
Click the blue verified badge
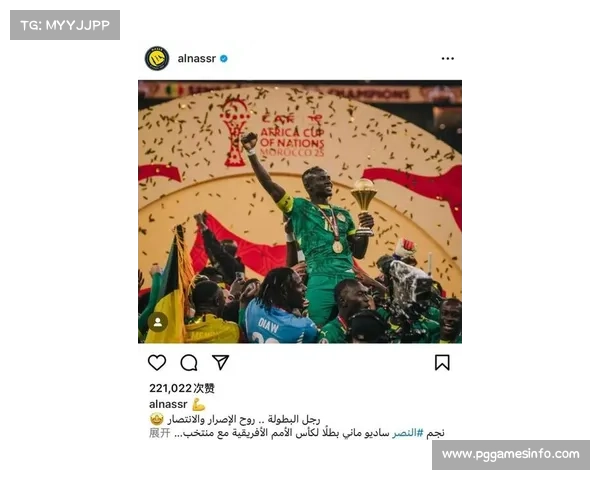(x=224, y=59)
